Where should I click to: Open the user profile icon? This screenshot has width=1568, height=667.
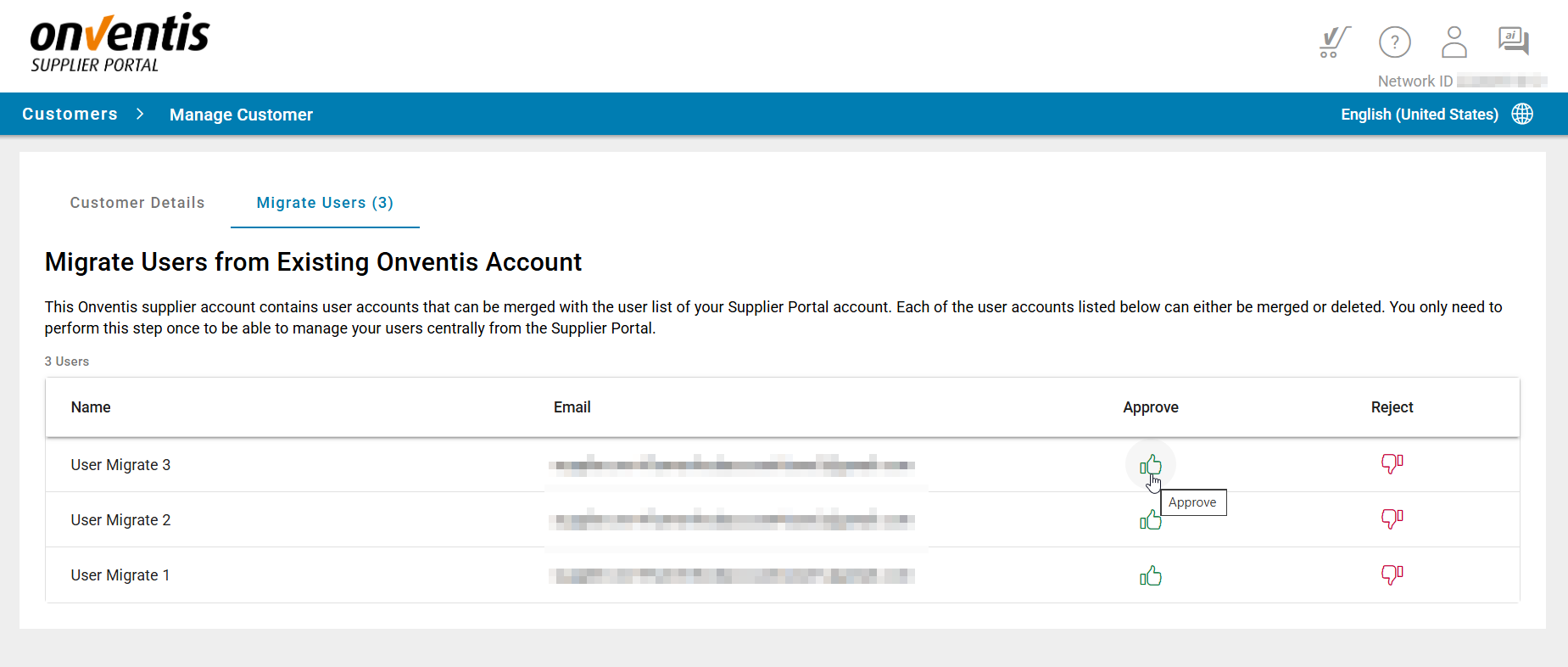point(1454,42)
